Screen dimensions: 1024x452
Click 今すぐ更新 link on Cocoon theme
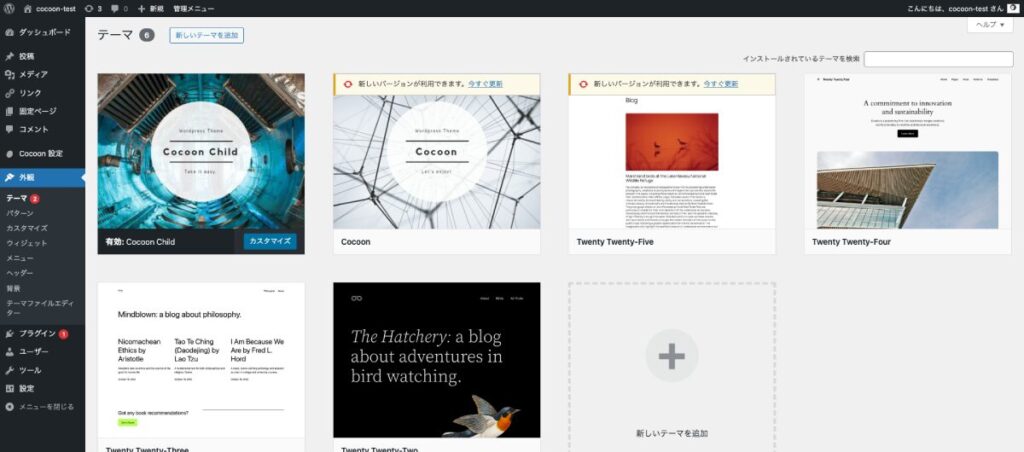pos(485,84)
